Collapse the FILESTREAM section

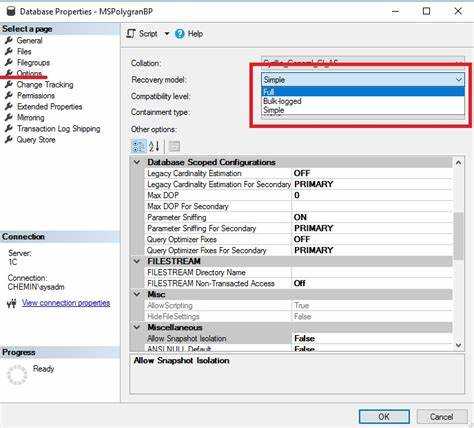pos(137,261)
